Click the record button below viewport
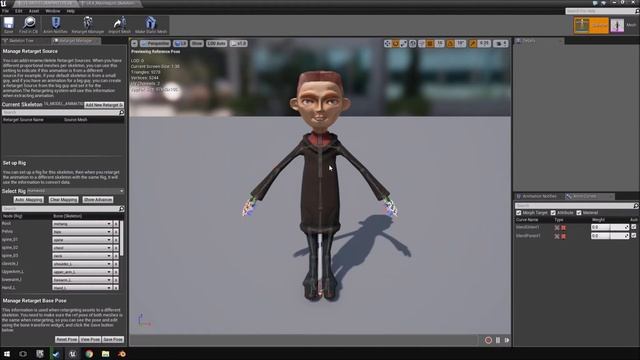Screen dimensions: 640x360 pyautogui.click(x=488, y=340)
